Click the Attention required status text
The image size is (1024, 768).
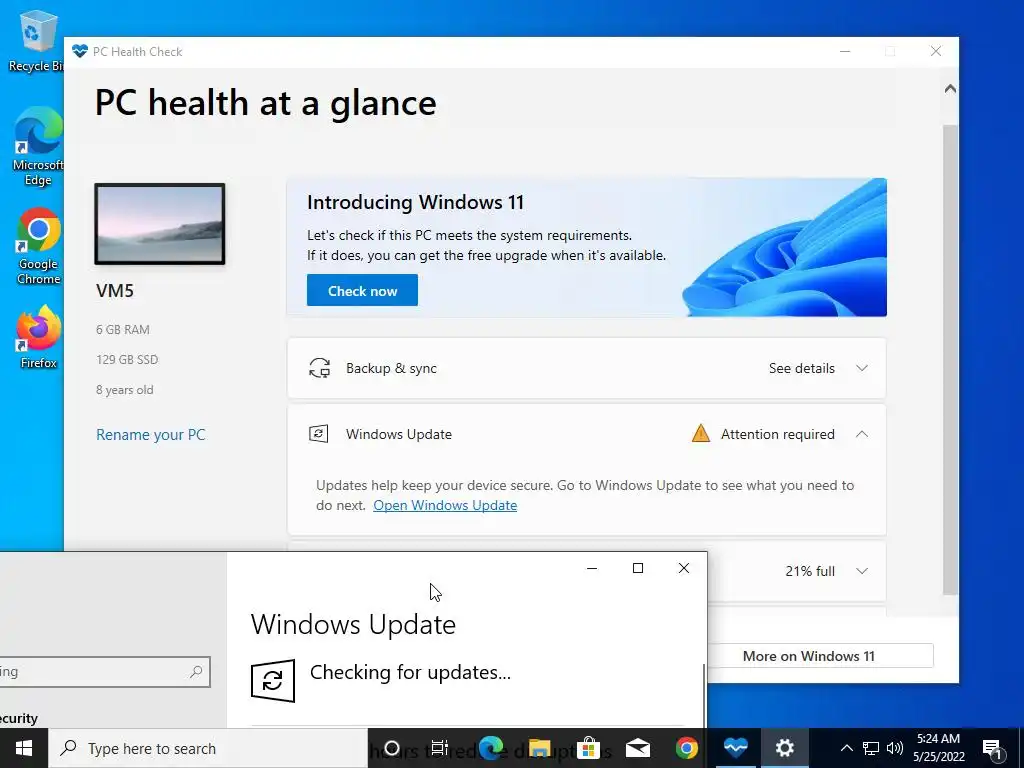[777, 434]
